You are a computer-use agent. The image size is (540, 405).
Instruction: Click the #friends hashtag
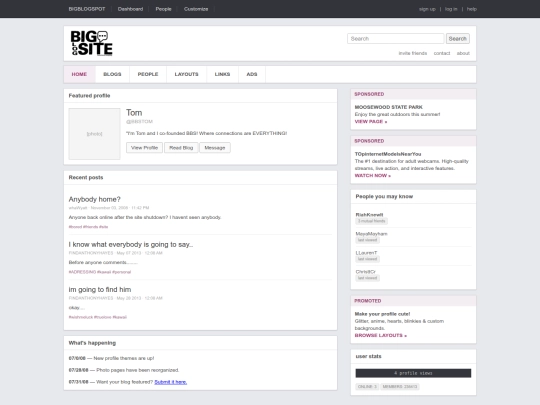91,227
